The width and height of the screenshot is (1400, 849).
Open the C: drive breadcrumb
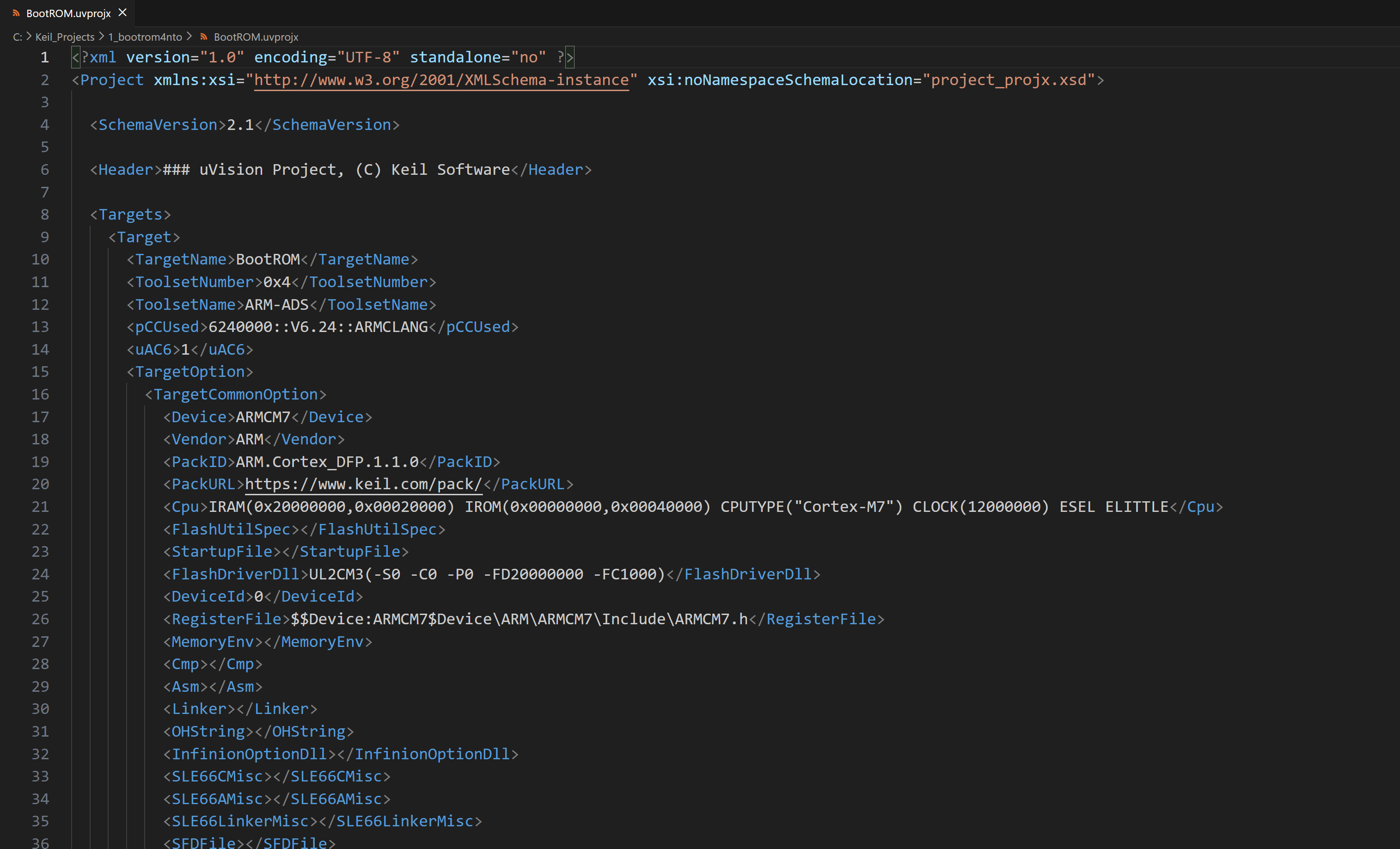(17, 37)
